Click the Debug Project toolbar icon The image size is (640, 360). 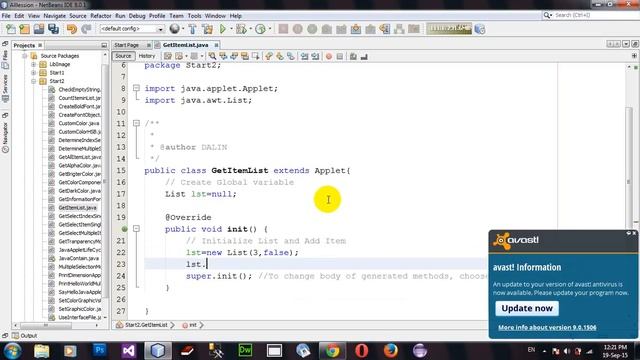(241, 29)
